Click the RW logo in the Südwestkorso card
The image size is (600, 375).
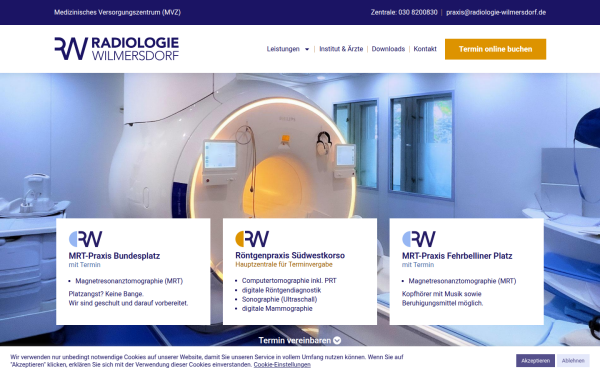pos(252,239)
